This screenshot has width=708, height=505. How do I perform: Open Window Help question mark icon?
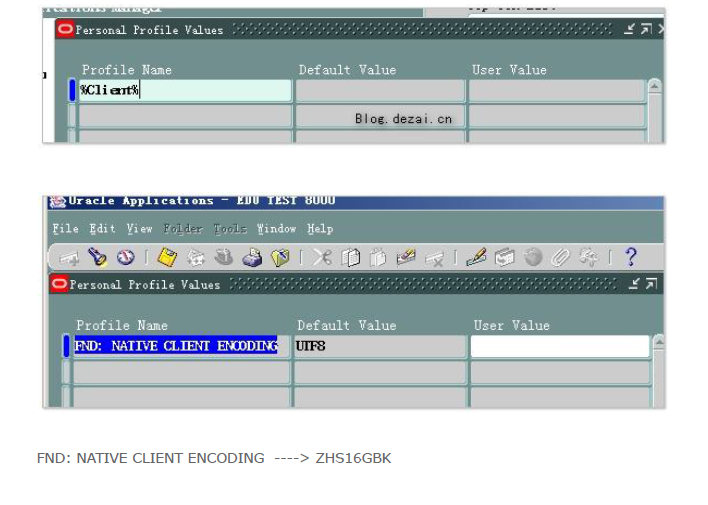pyautogui.click(x=631, y=257)
